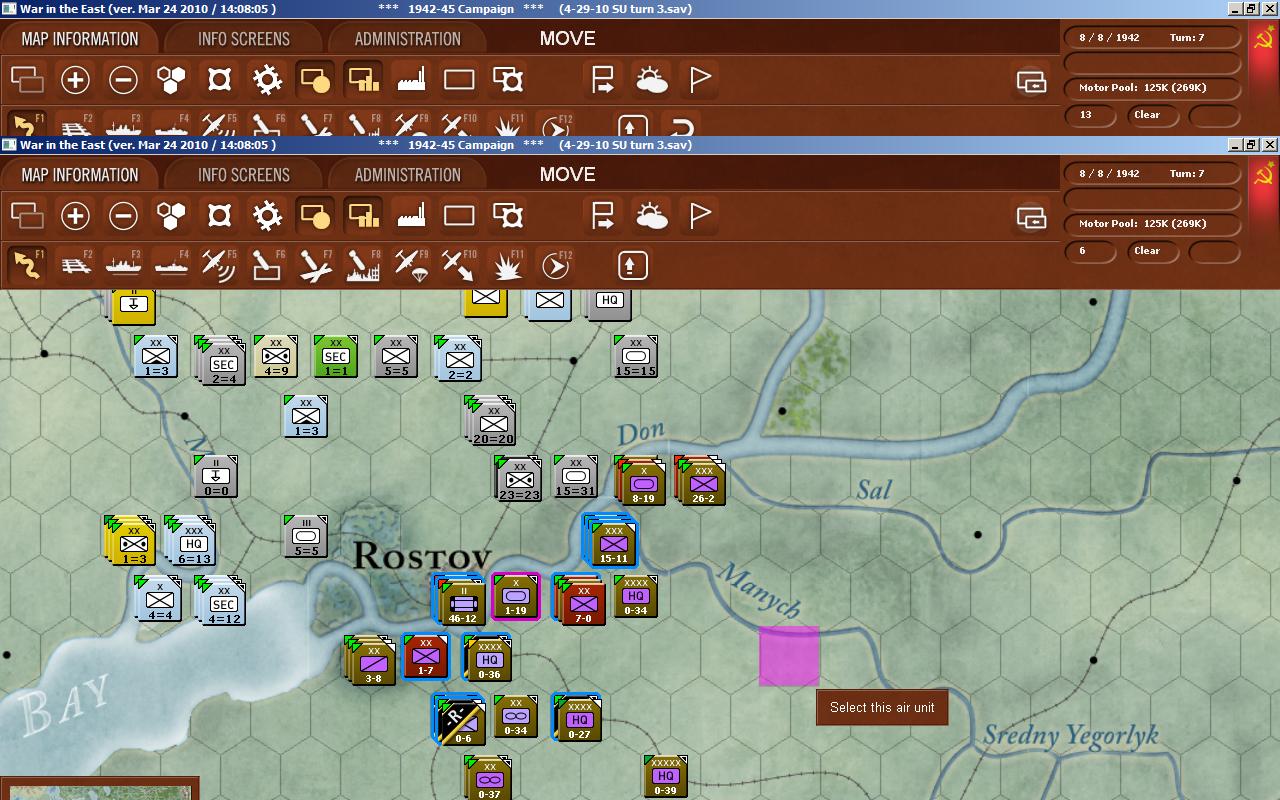The width and height of the screenshot is (1280, 800).
Task: Select the 6=13 corps HQ unit
Action: (191, 540)
